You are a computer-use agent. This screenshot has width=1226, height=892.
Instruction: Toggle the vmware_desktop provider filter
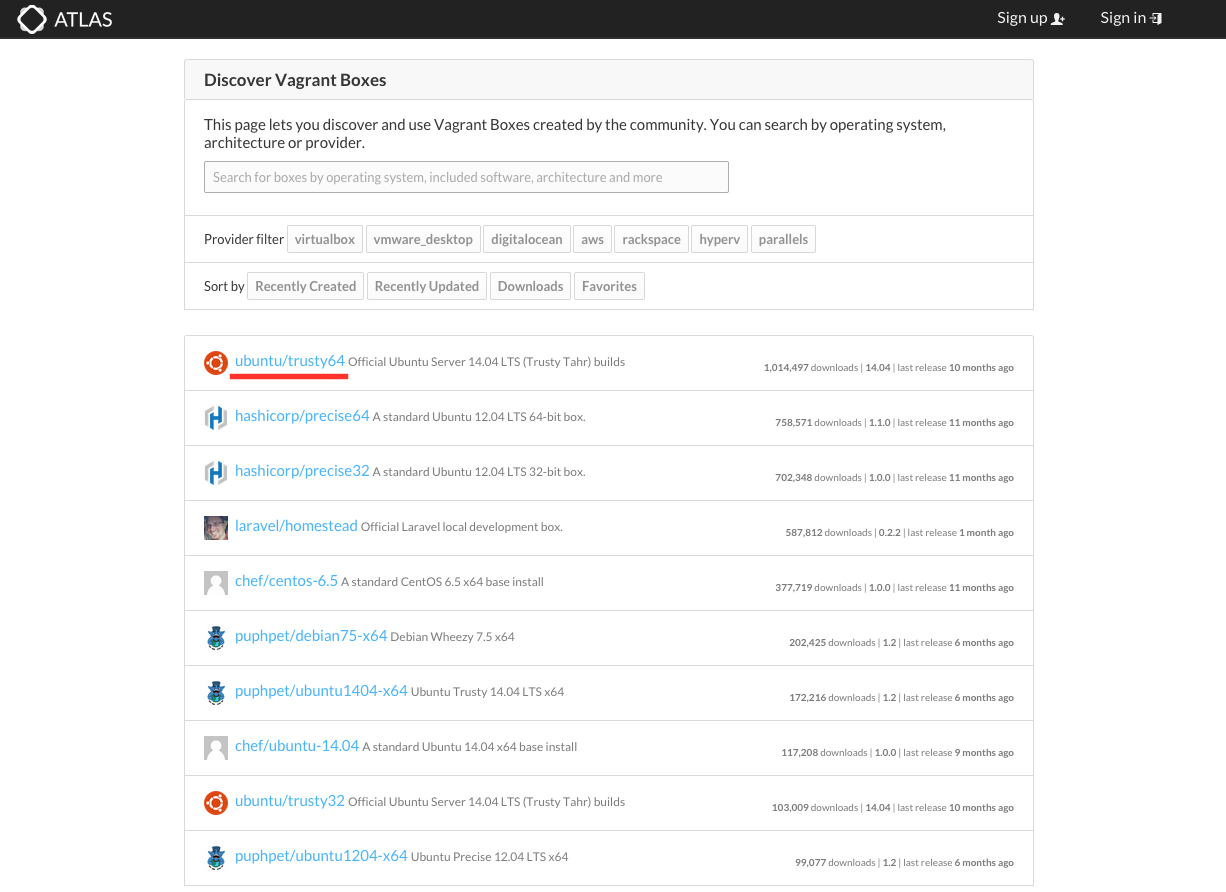[422, 239]
